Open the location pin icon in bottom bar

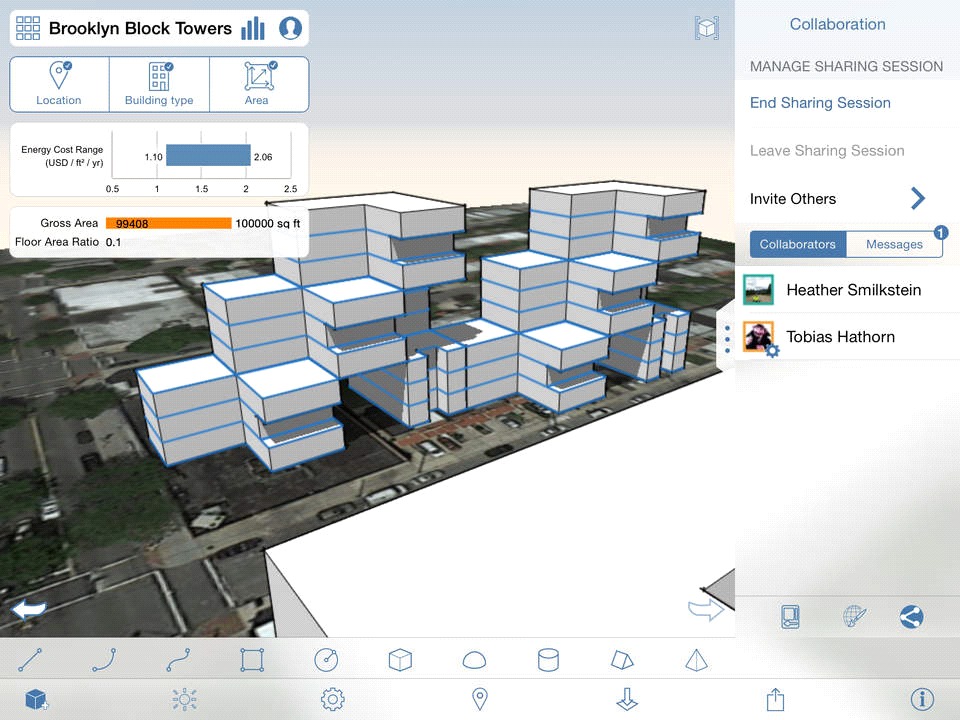click(x=480, y=699)
